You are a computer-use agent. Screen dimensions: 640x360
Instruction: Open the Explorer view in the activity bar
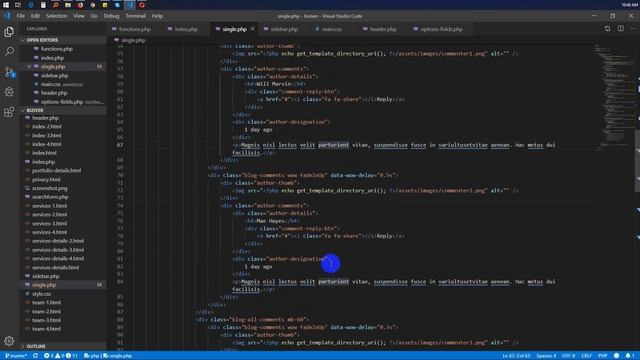(x=9, y=32)
